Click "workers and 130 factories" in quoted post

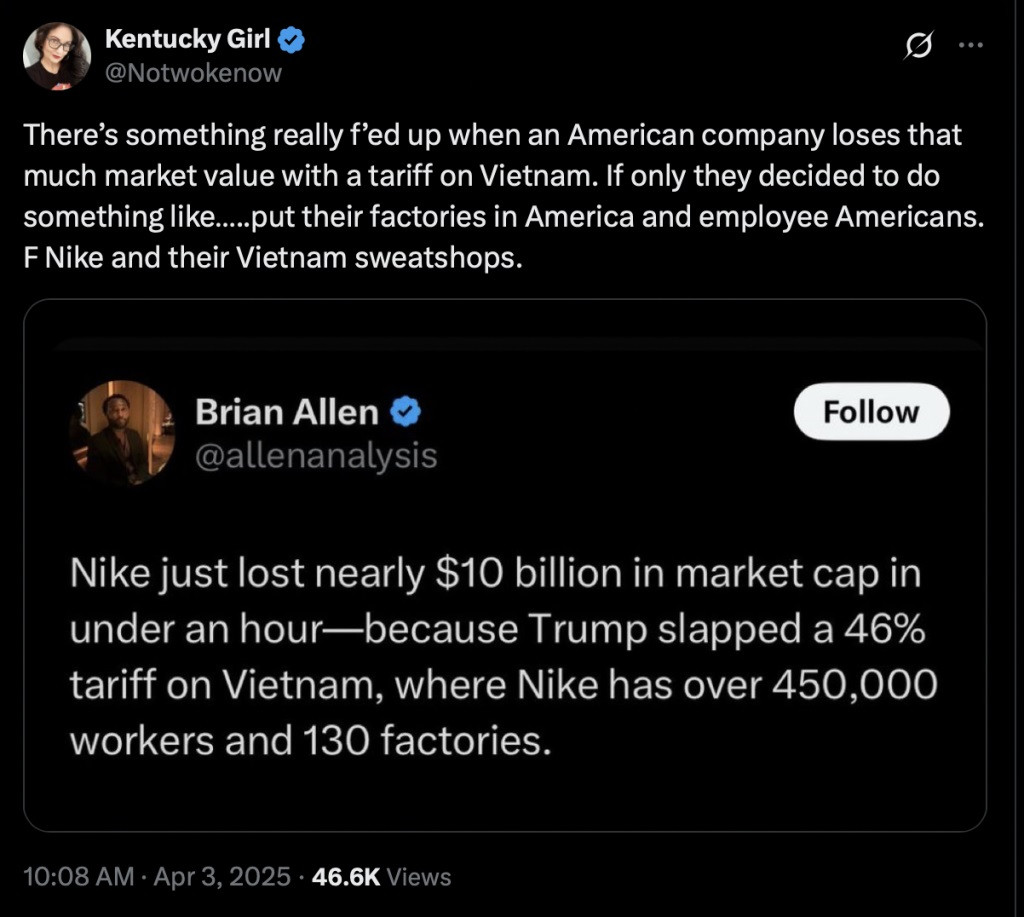click(310, 741)
